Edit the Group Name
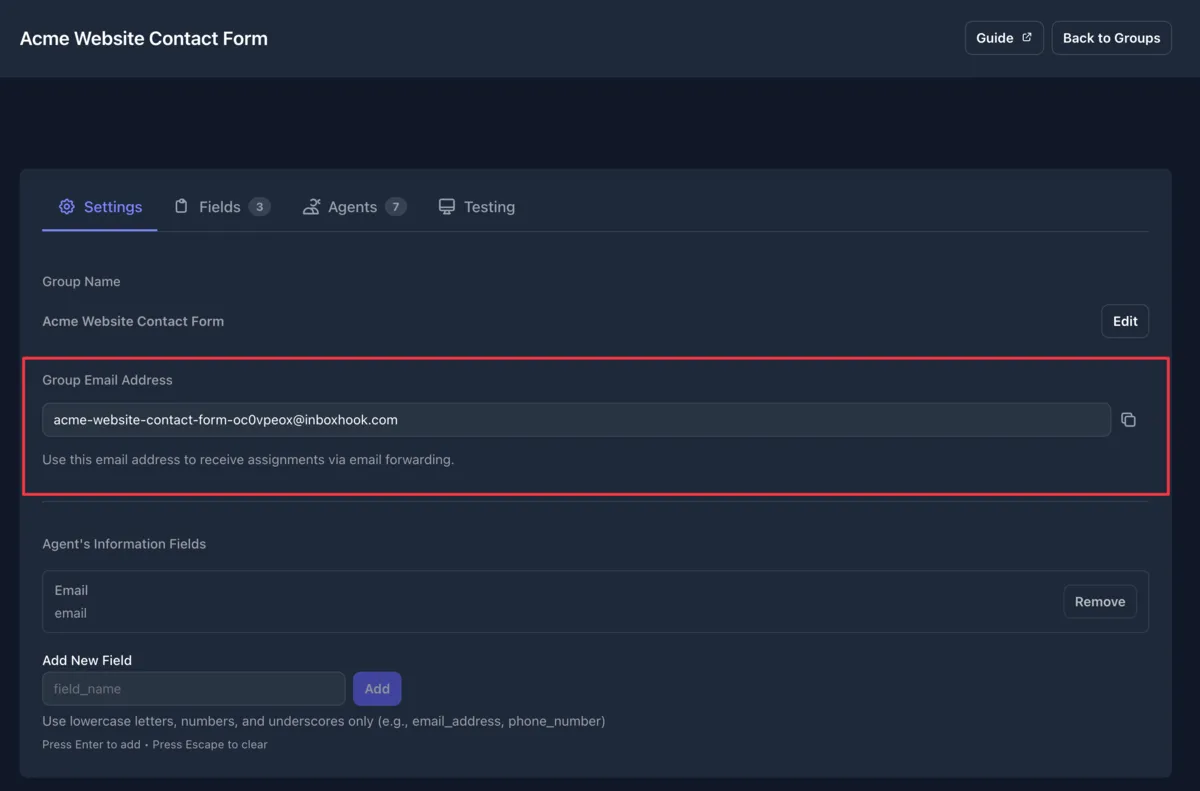The height and width of the screenshot is (791, 1200). tap(1124, 321)
